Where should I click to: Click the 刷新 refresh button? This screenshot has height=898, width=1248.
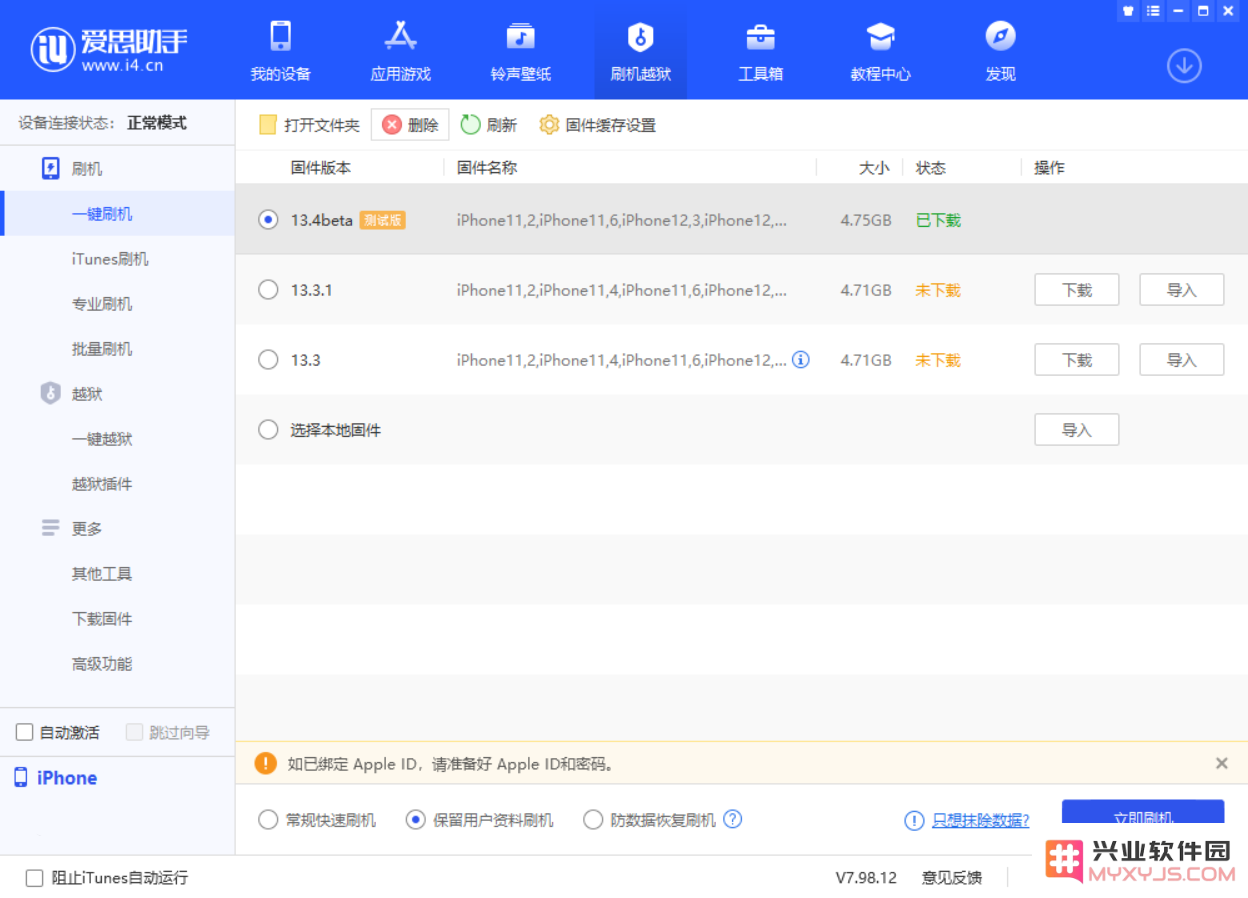(489, 125)
